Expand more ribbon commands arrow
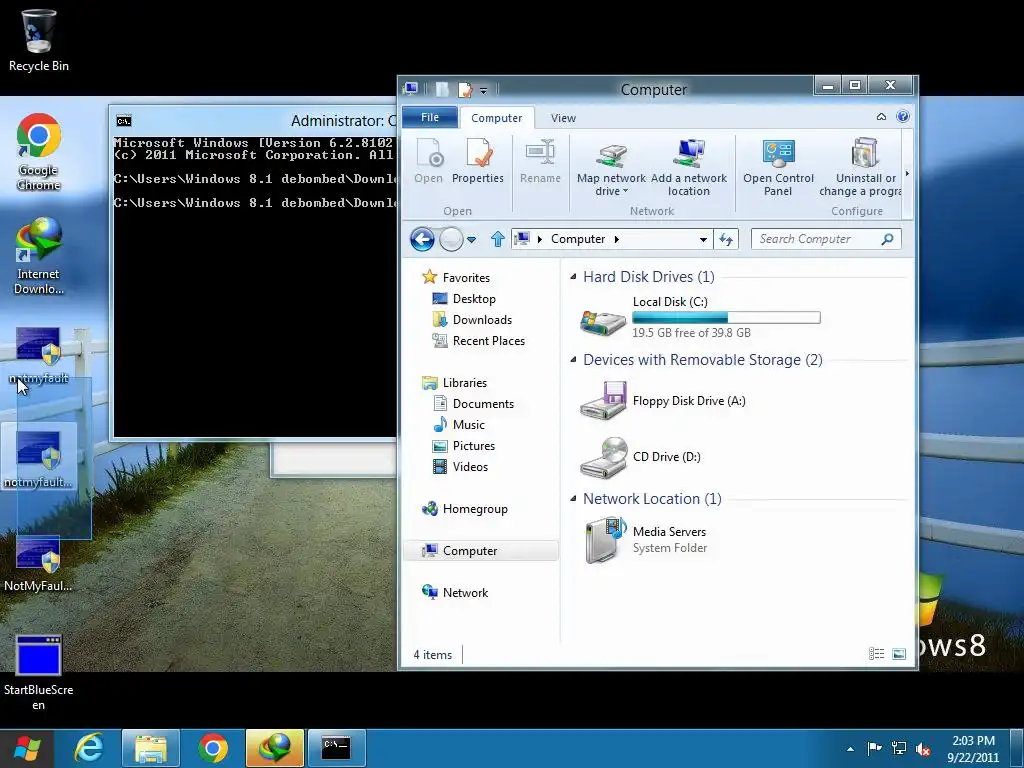The height and width of the screenshot is (768, 1024). coord(907,174)
